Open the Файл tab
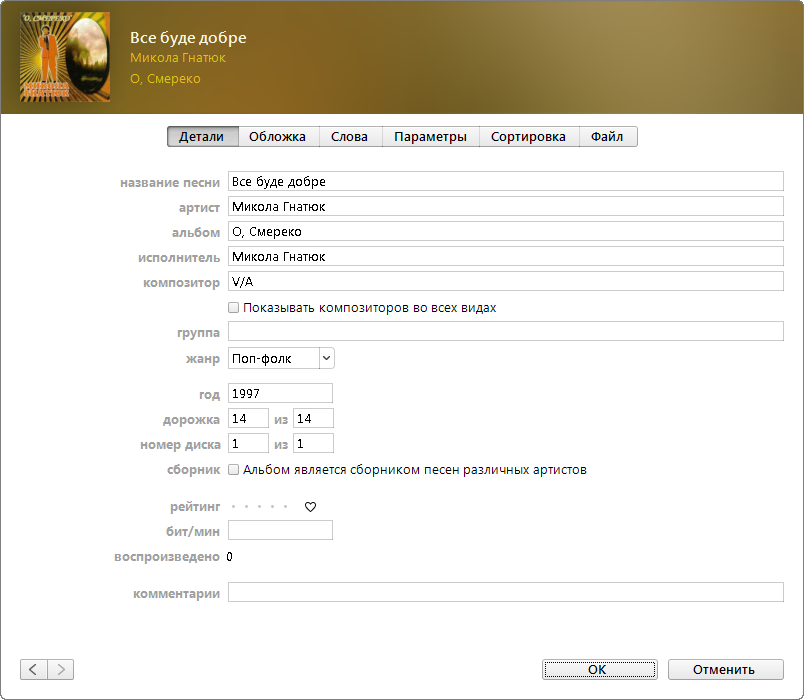The image size is (804, 700). click(x=607, y=137)
